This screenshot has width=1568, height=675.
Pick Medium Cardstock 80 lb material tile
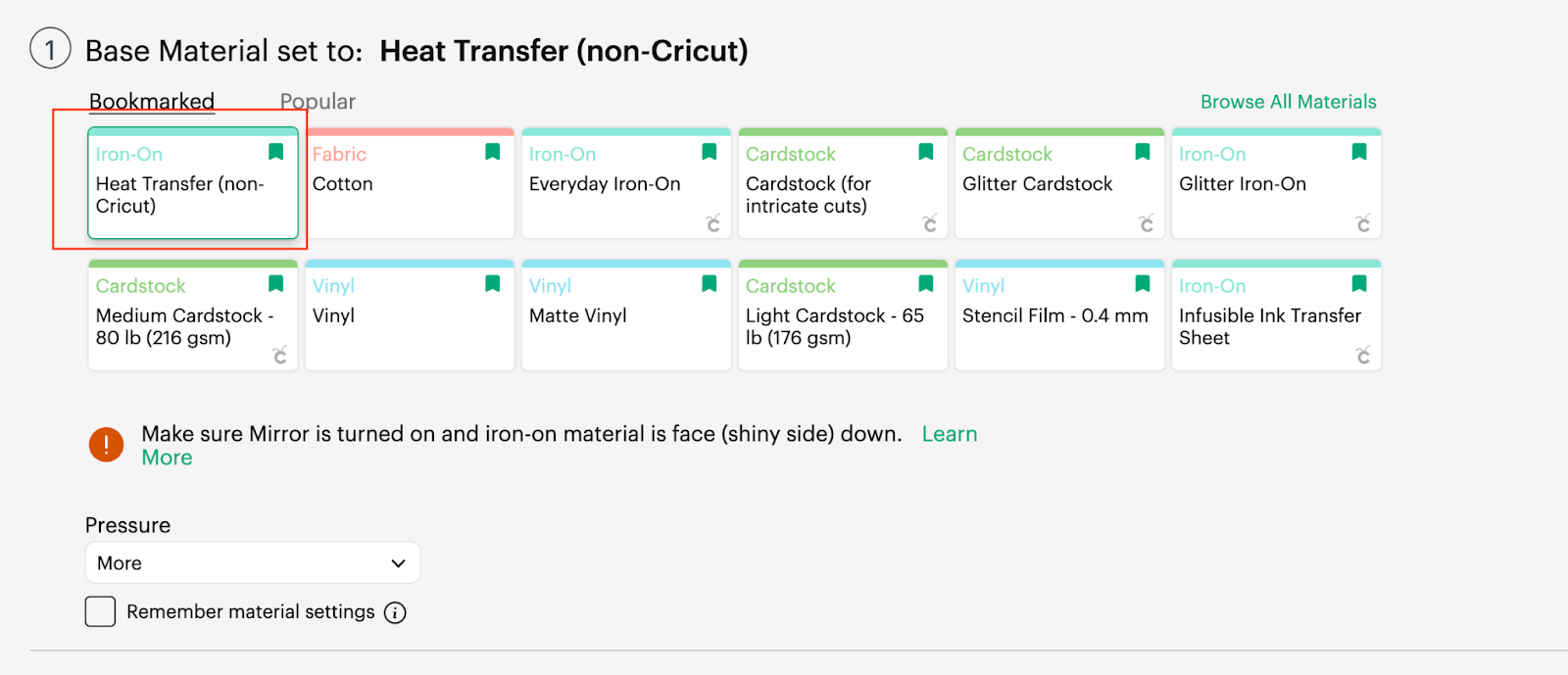coord(193,315)
